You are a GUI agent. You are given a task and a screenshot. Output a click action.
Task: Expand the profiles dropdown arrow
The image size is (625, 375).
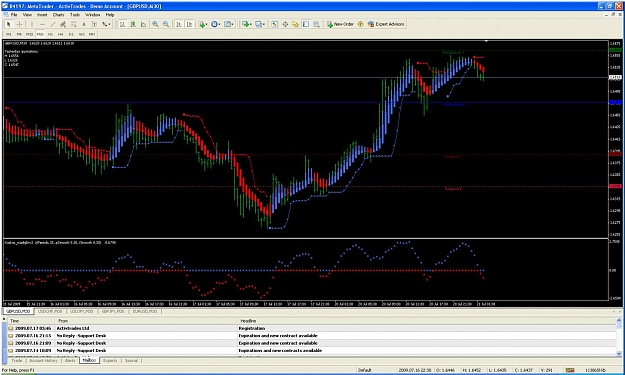coord(264,24)
